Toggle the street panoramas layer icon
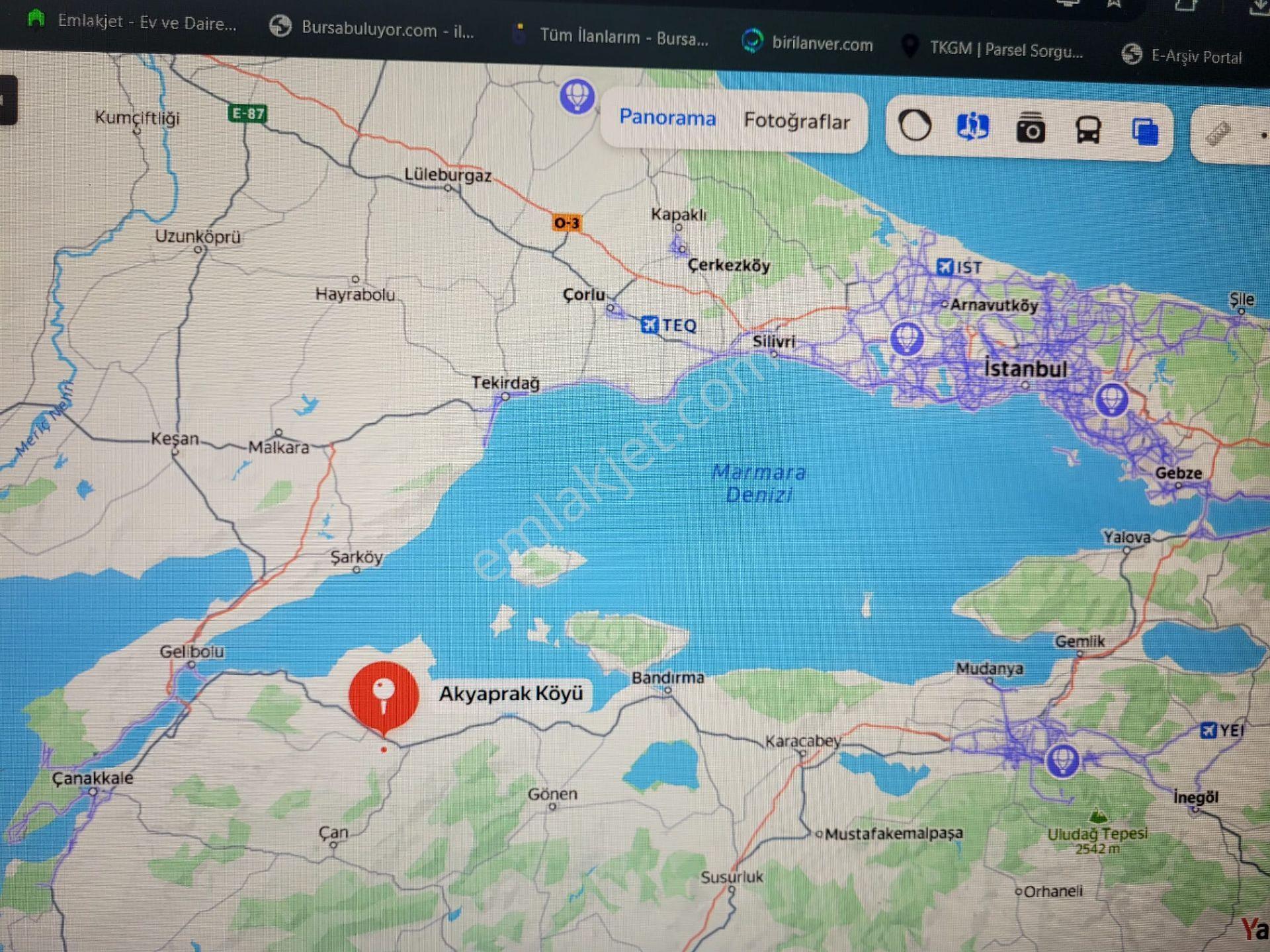This screenshot has height=952, width=1270. [972, 126]
